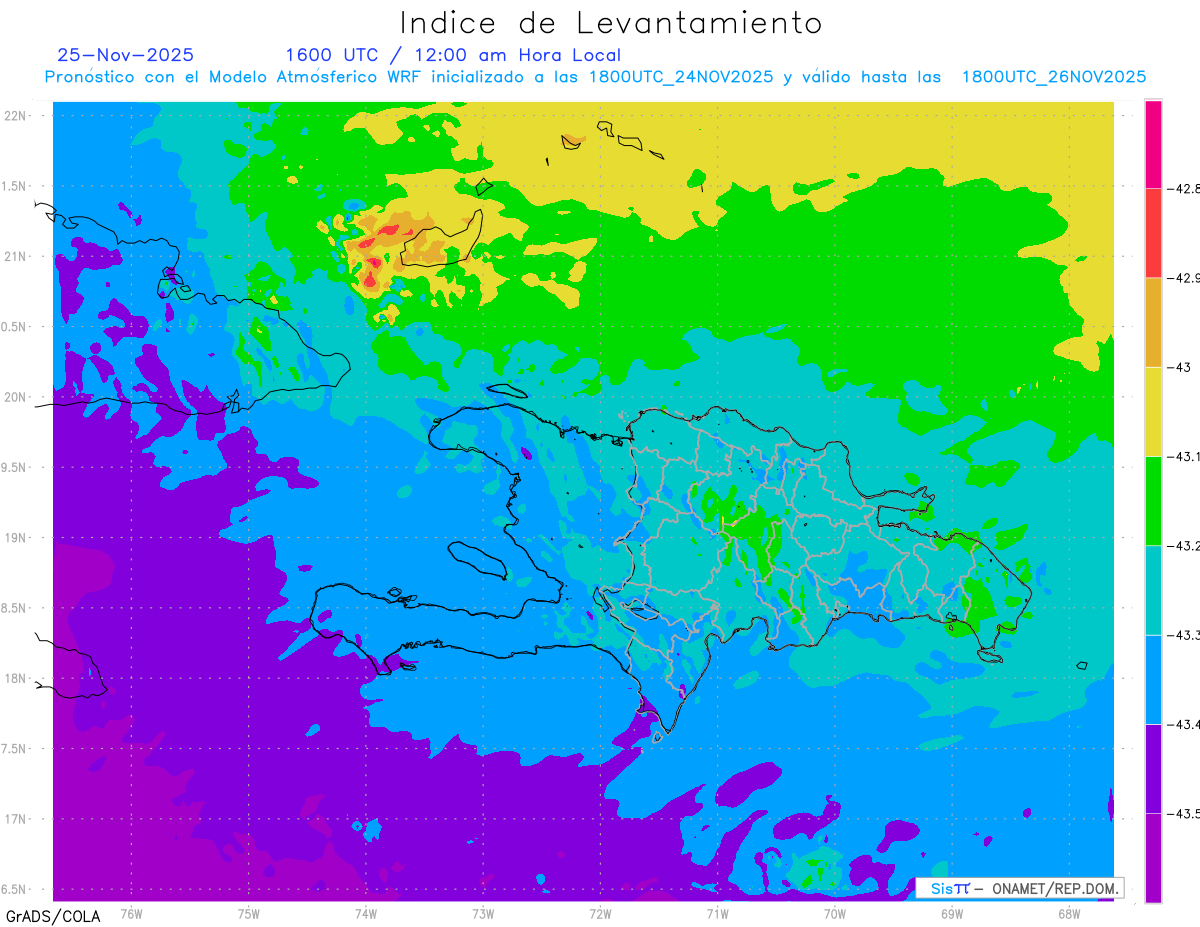Screen dimensions: 1200x927
Task: Click the yellow legend color swatch
Action: 1153,411
